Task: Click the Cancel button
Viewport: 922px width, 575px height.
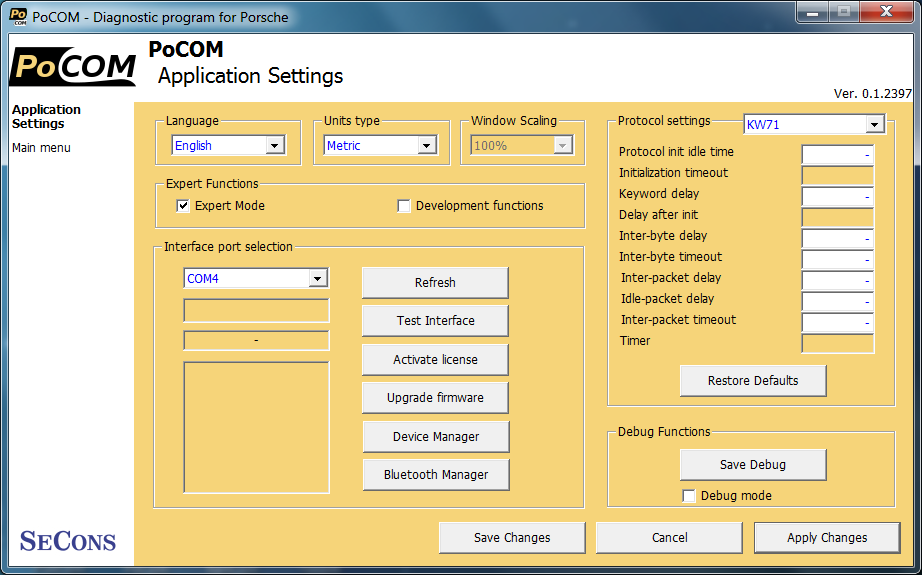Action: point(669,537)
